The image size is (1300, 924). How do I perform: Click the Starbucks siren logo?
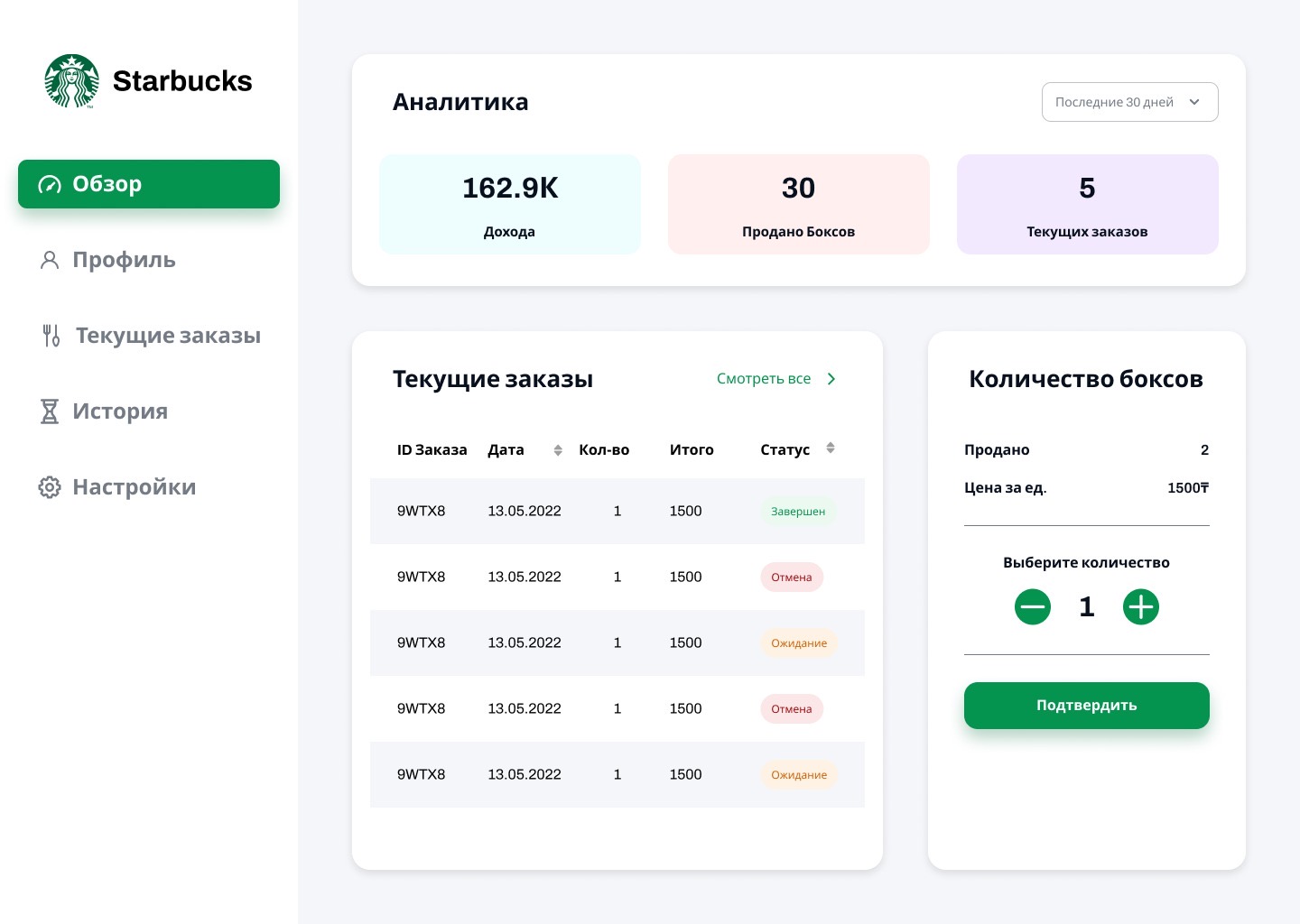point(71,81)
